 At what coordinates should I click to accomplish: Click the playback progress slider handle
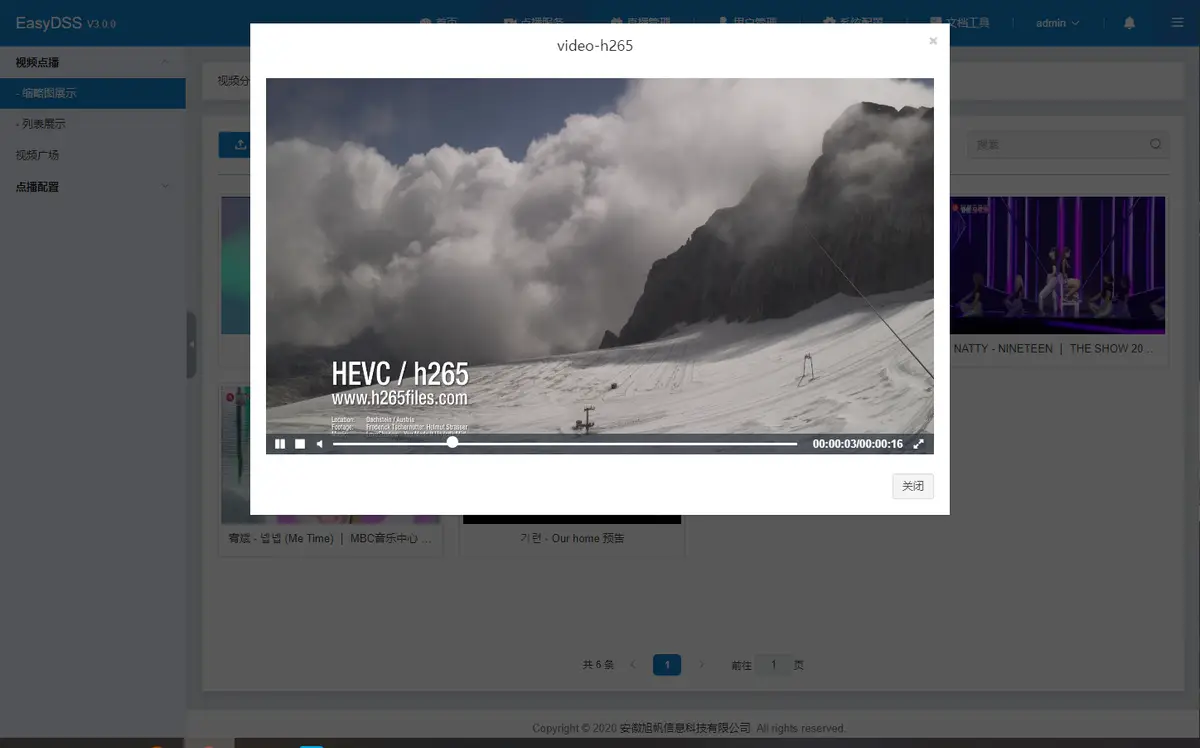pos(453,442)
